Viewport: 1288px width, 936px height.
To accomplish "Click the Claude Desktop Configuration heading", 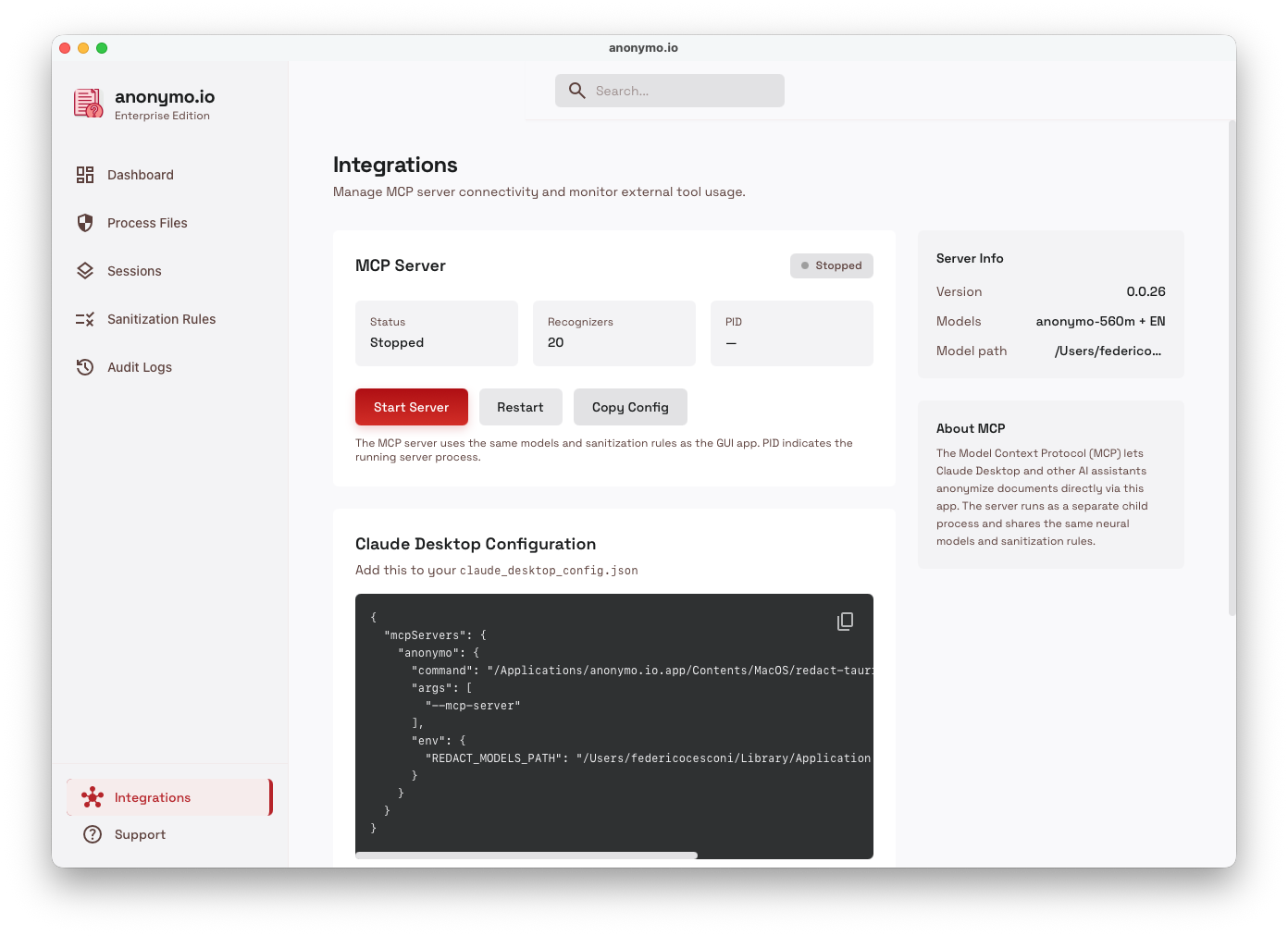I will tap(476, 544).
